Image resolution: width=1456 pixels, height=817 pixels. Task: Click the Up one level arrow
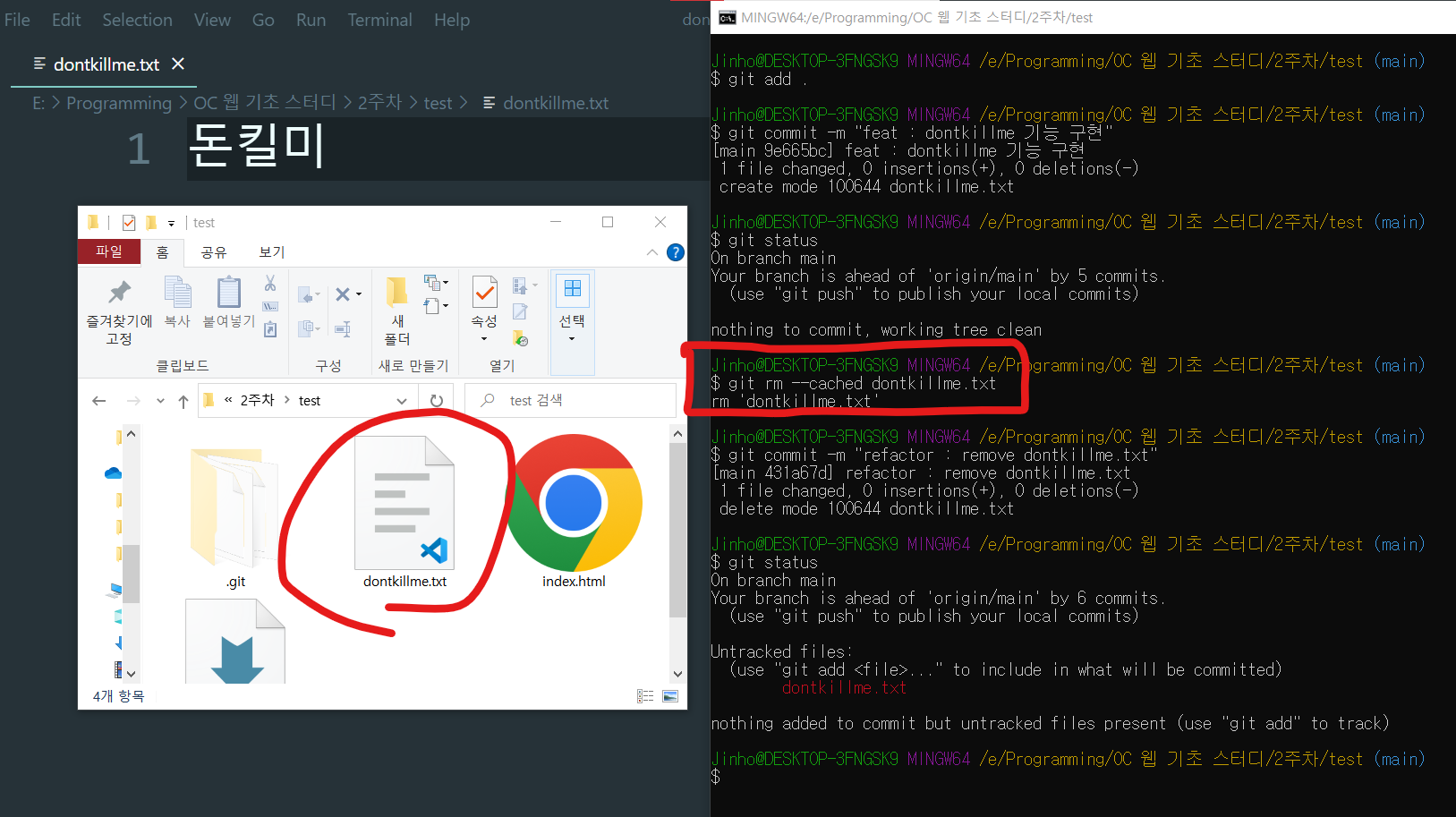coord(183,401)
